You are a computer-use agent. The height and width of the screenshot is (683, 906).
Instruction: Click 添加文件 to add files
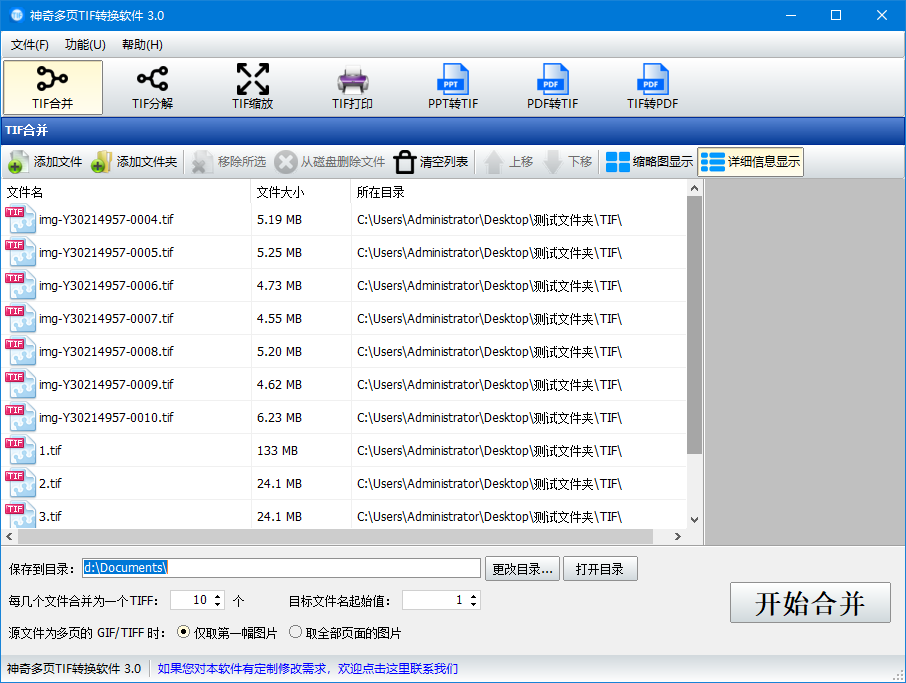[45, 161]
